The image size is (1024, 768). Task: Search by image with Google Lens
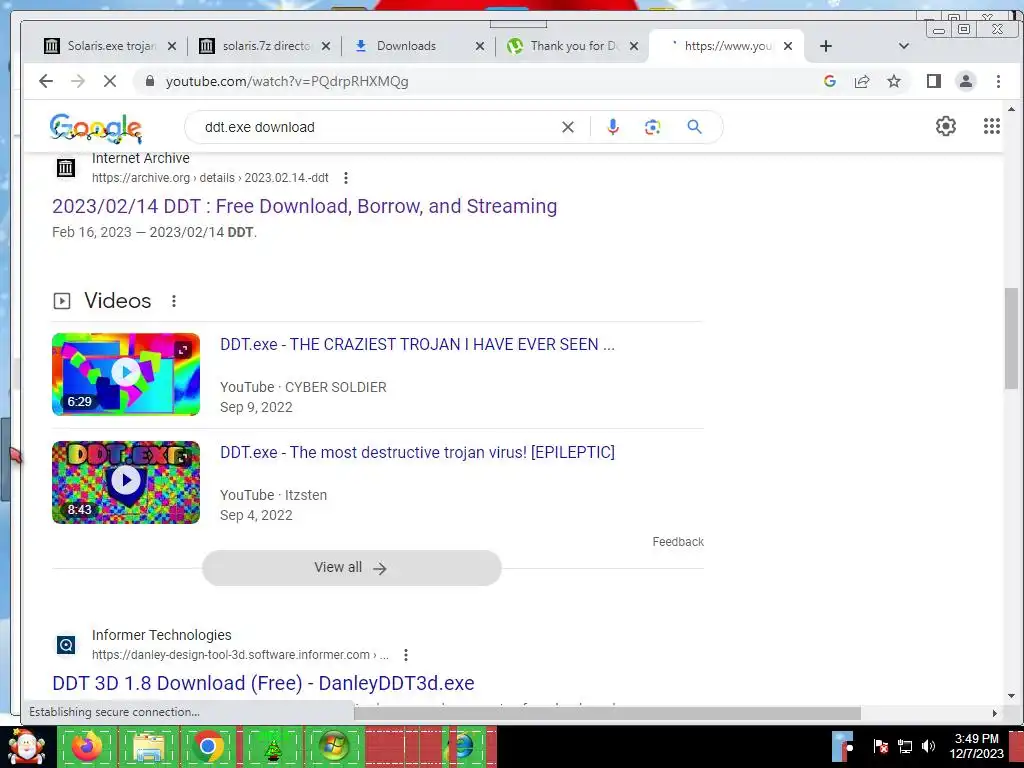pos(652,127)
